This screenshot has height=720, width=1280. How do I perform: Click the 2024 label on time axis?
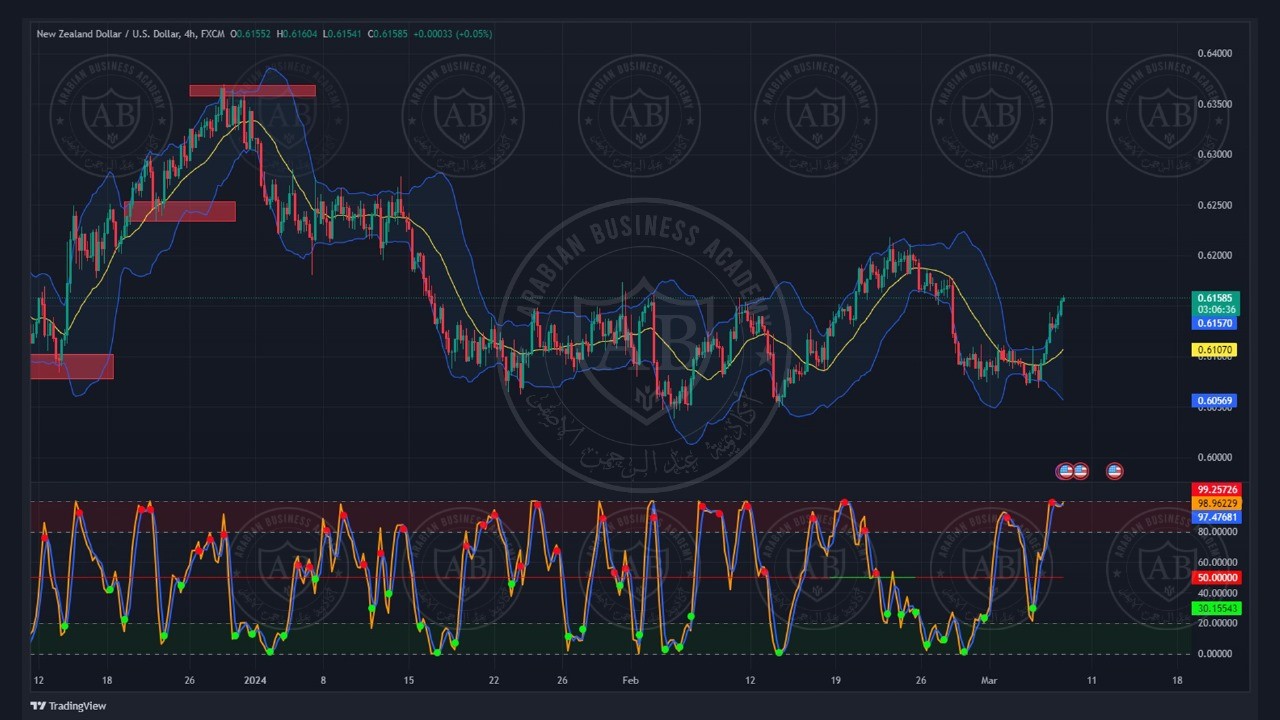256,681
